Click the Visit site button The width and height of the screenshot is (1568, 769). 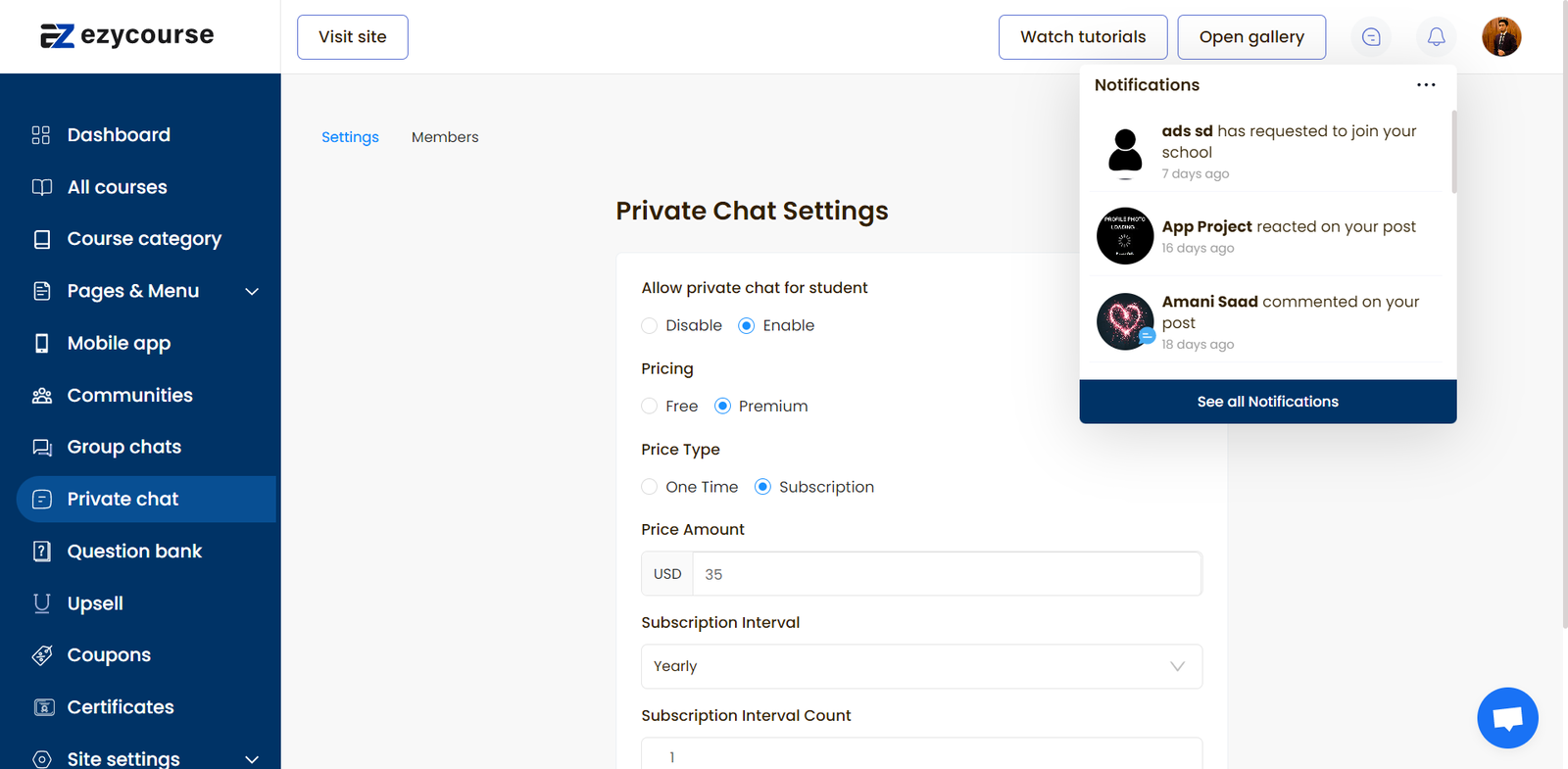[353, 37]
